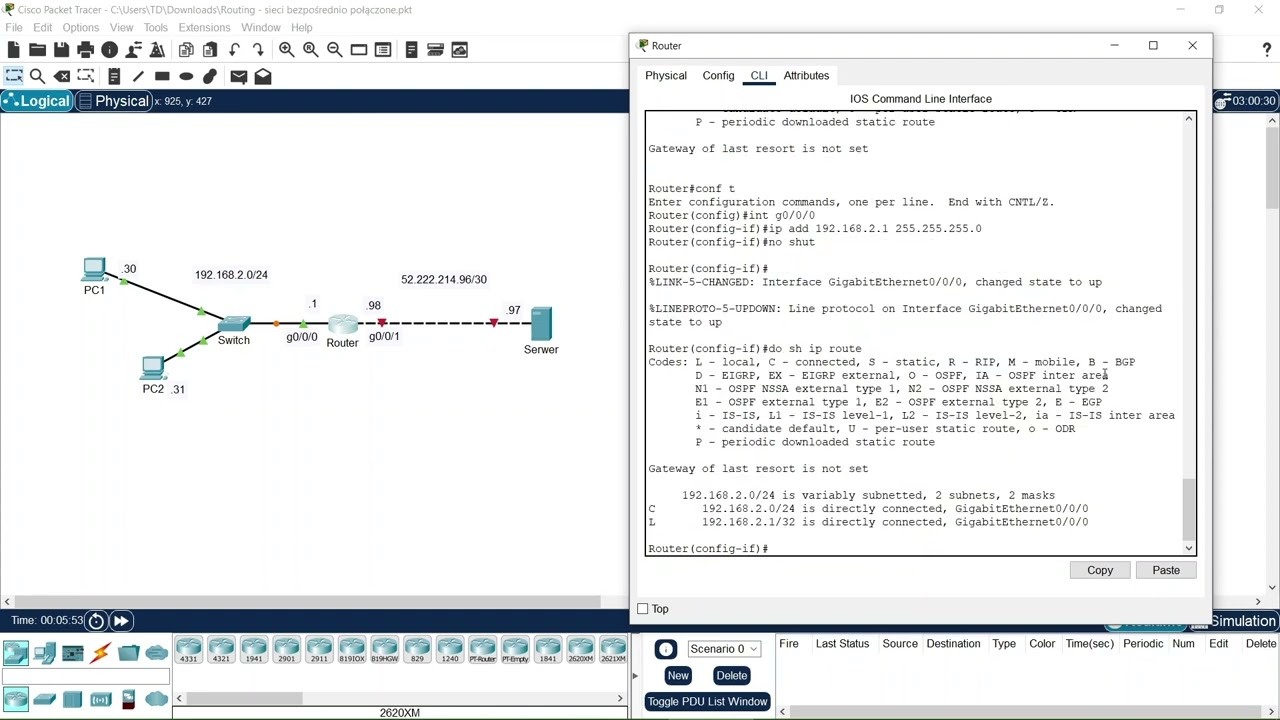Enable the Top checkbox in Router window
This screenshot has height=720, width=1280.
(x=643, y=609)
